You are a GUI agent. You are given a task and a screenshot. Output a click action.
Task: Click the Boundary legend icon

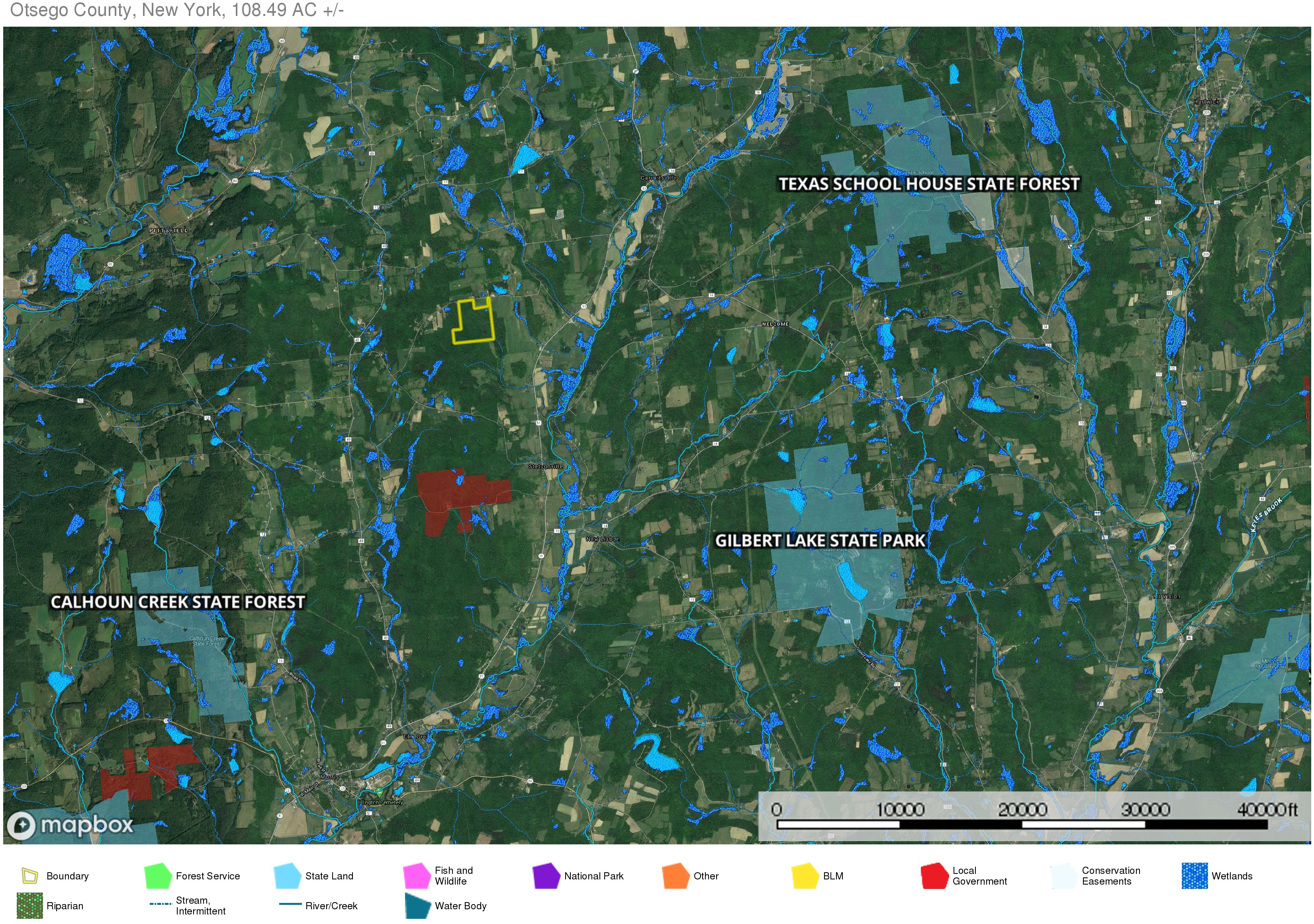tap(30, 875)
